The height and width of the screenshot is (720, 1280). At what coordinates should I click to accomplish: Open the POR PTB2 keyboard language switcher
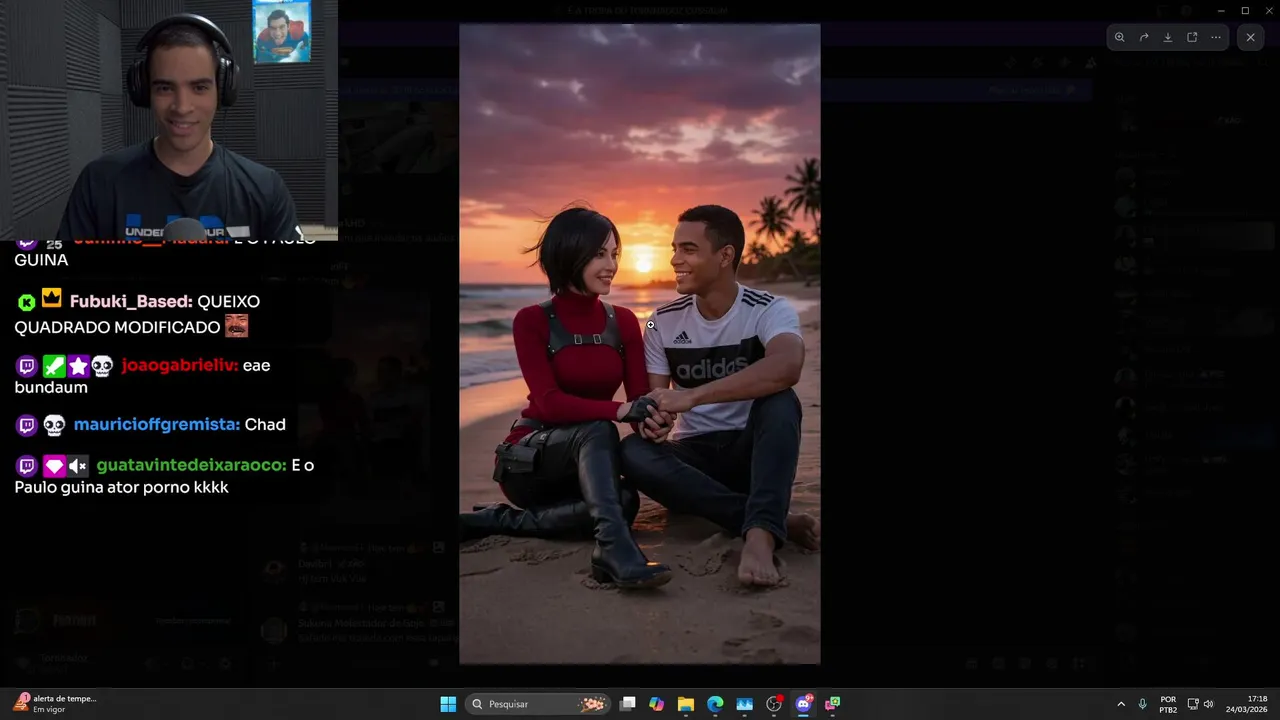1168,704
